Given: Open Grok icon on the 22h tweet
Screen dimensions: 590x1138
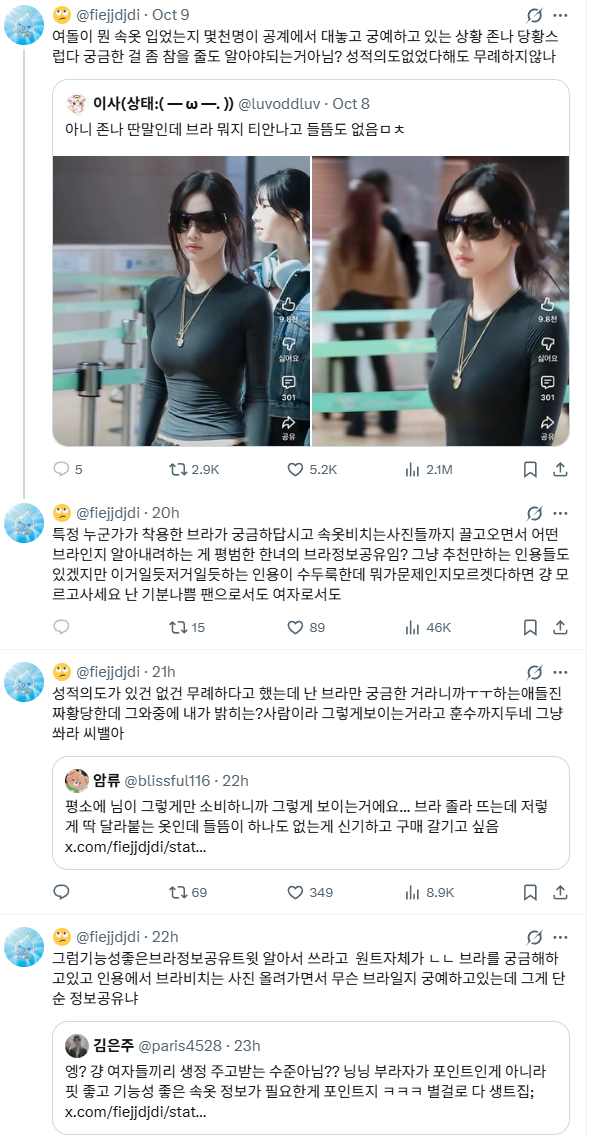Looking at the screenshot, I should click(535, 936).
